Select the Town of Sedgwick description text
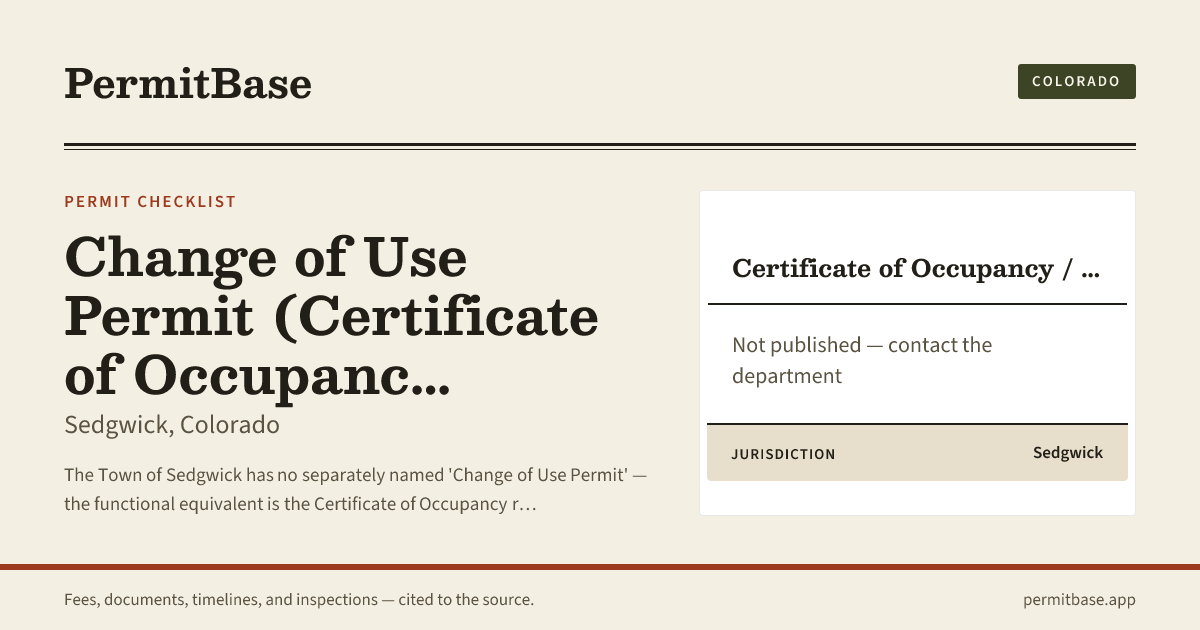1200x630 pixels. pyautogui.click(x=355, y=488)
